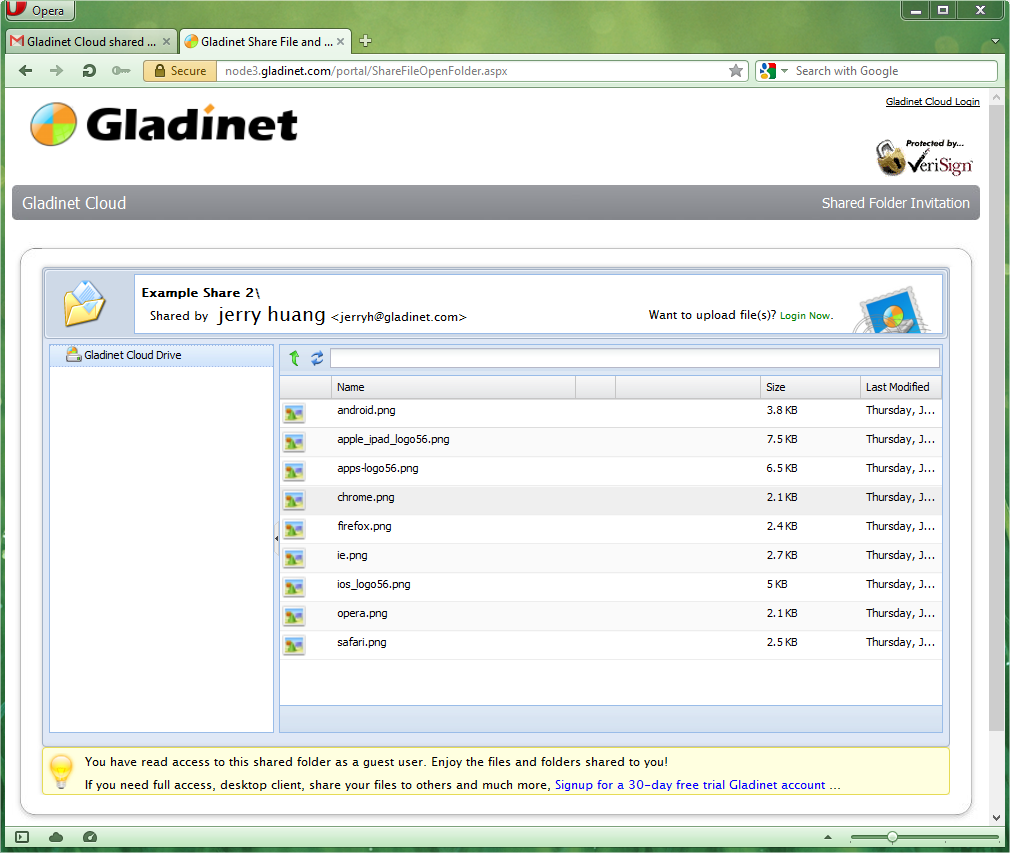Close the Gladinet Share File tab
This screenshot has width=1010, height=853.
tap(340, 41)
